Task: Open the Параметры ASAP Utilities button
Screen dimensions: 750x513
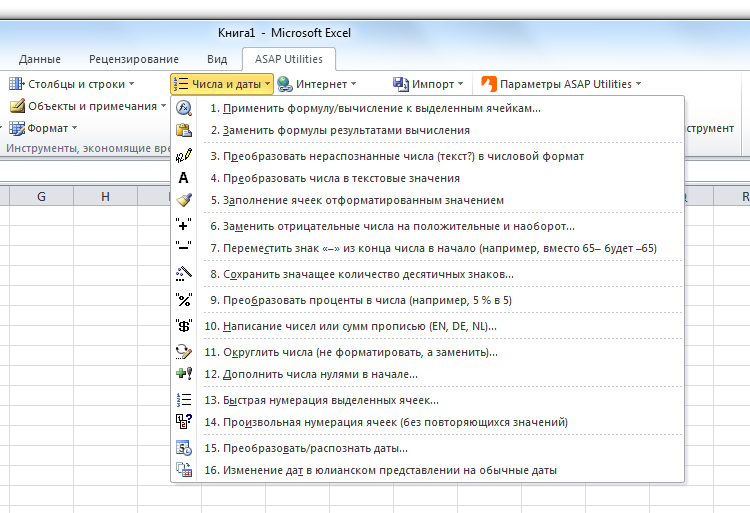Action: tap(562, 84)
